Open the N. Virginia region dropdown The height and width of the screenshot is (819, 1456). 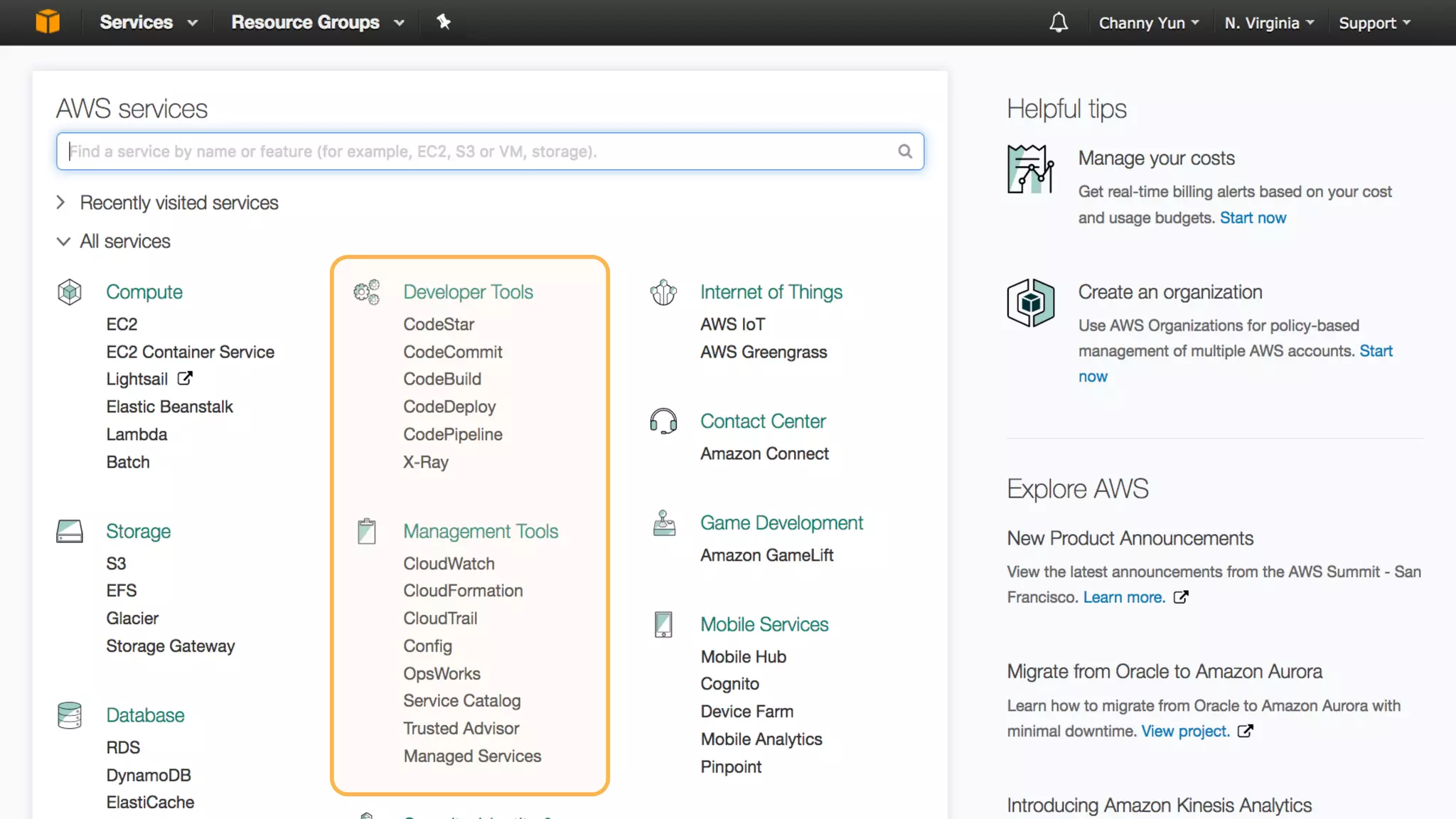pos(1269,23)
